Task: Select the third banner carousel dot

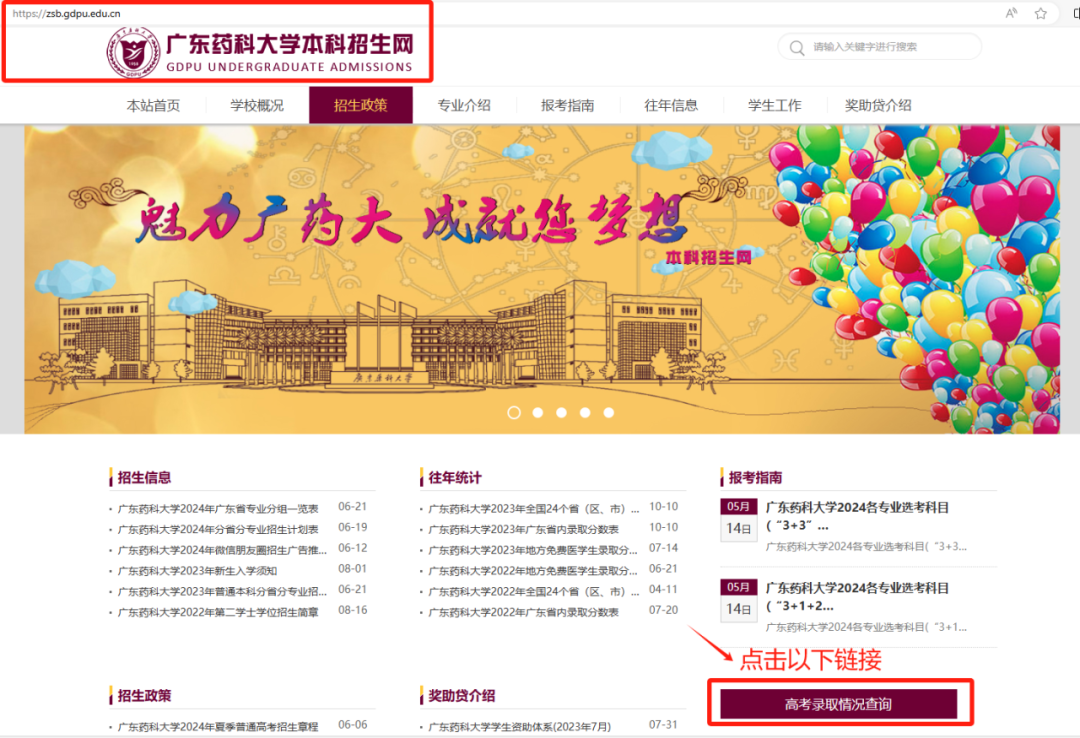Action: 561,412
